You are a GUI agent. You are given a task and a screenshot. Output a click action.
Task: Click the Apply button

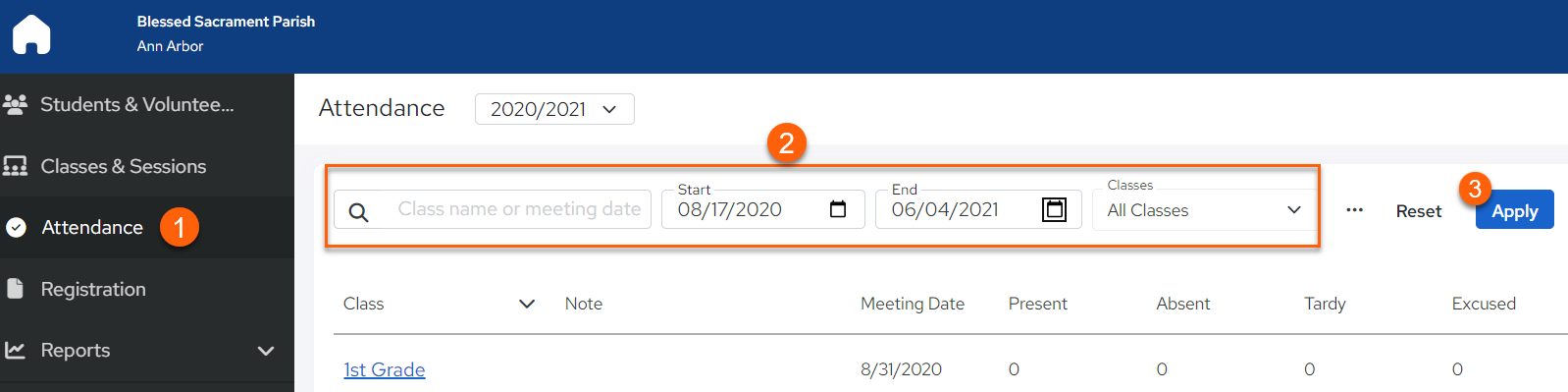point(1514,210)
